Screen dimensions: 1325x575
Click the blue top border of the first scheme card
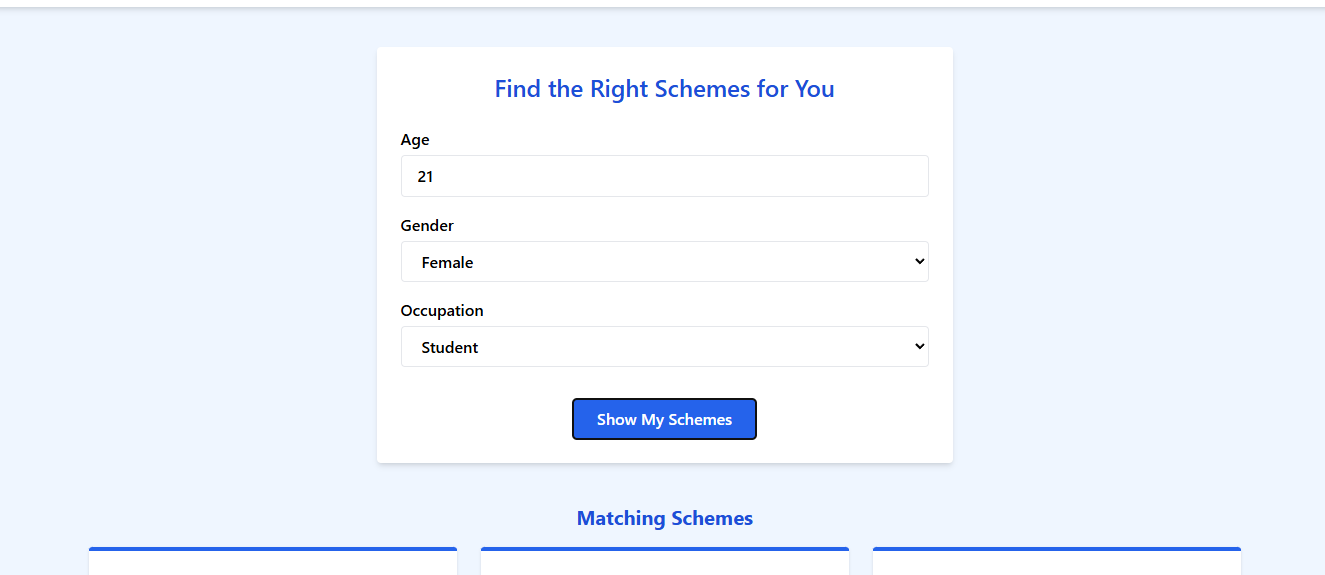273,549
